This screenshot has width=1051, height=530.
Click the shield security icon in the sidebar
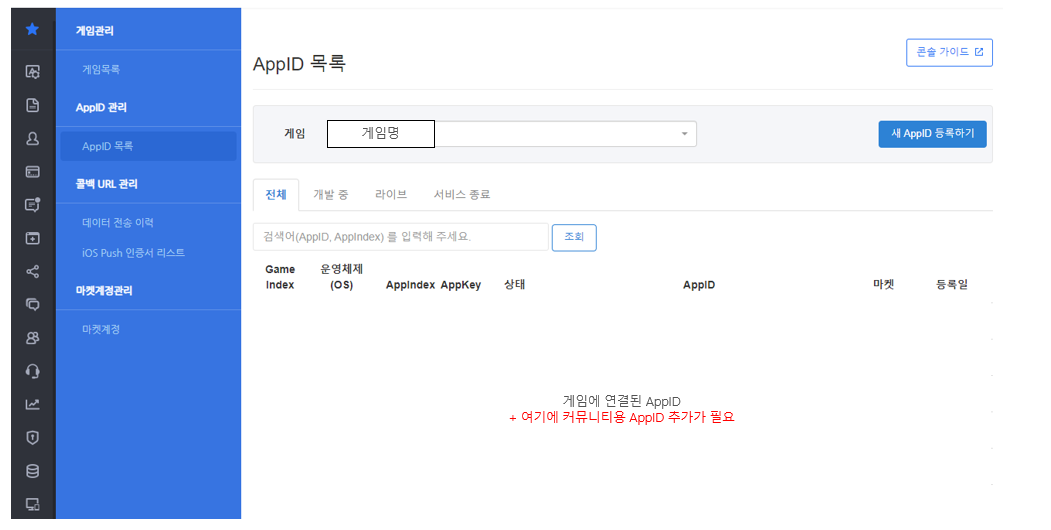click(x=32, y=438)
